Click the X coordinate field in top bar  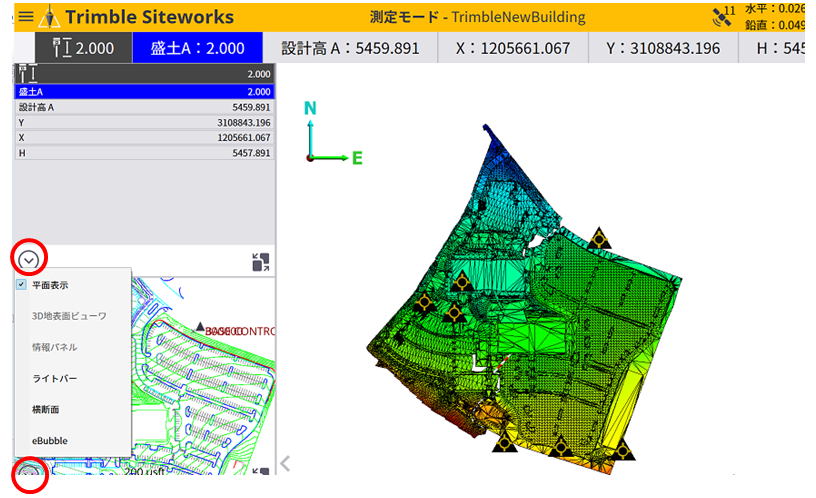coord(512,48)
